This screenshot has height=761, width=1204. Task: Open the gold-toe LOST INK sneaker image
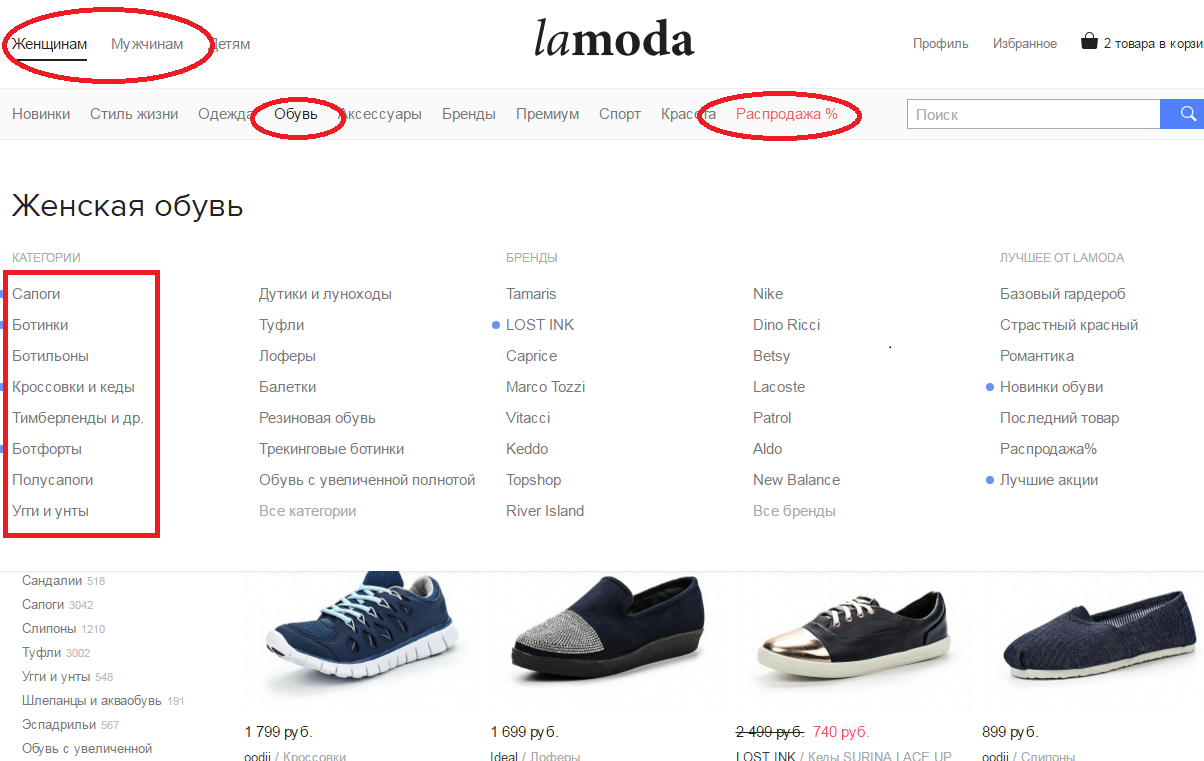tap(842, 630)
